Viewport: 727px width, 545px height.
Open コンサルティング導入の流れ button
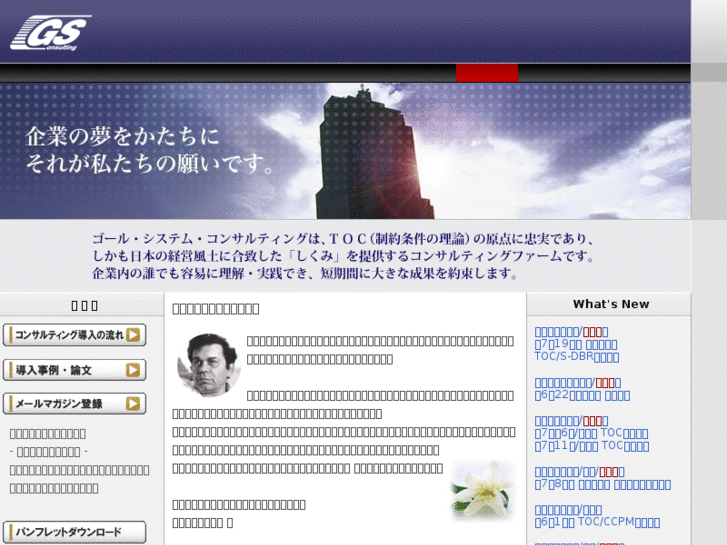75,335
